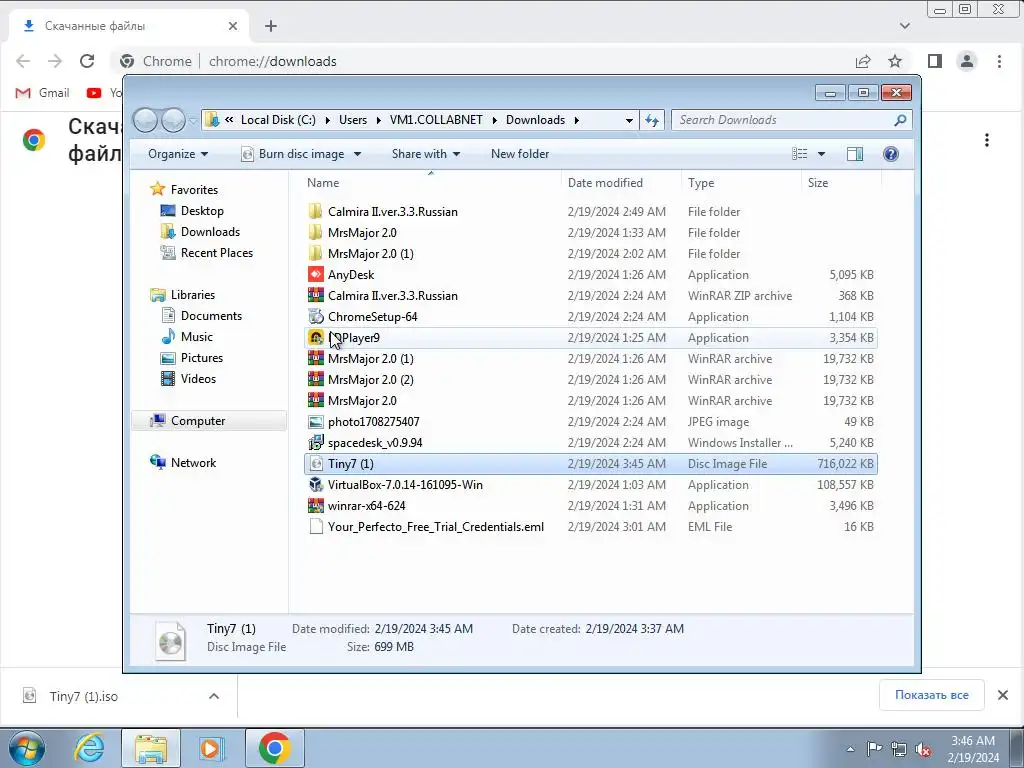The width and height of the screenshot is (1024, 768).
Task: Click Показать все button in downloads bar
Action: point(931,695)
